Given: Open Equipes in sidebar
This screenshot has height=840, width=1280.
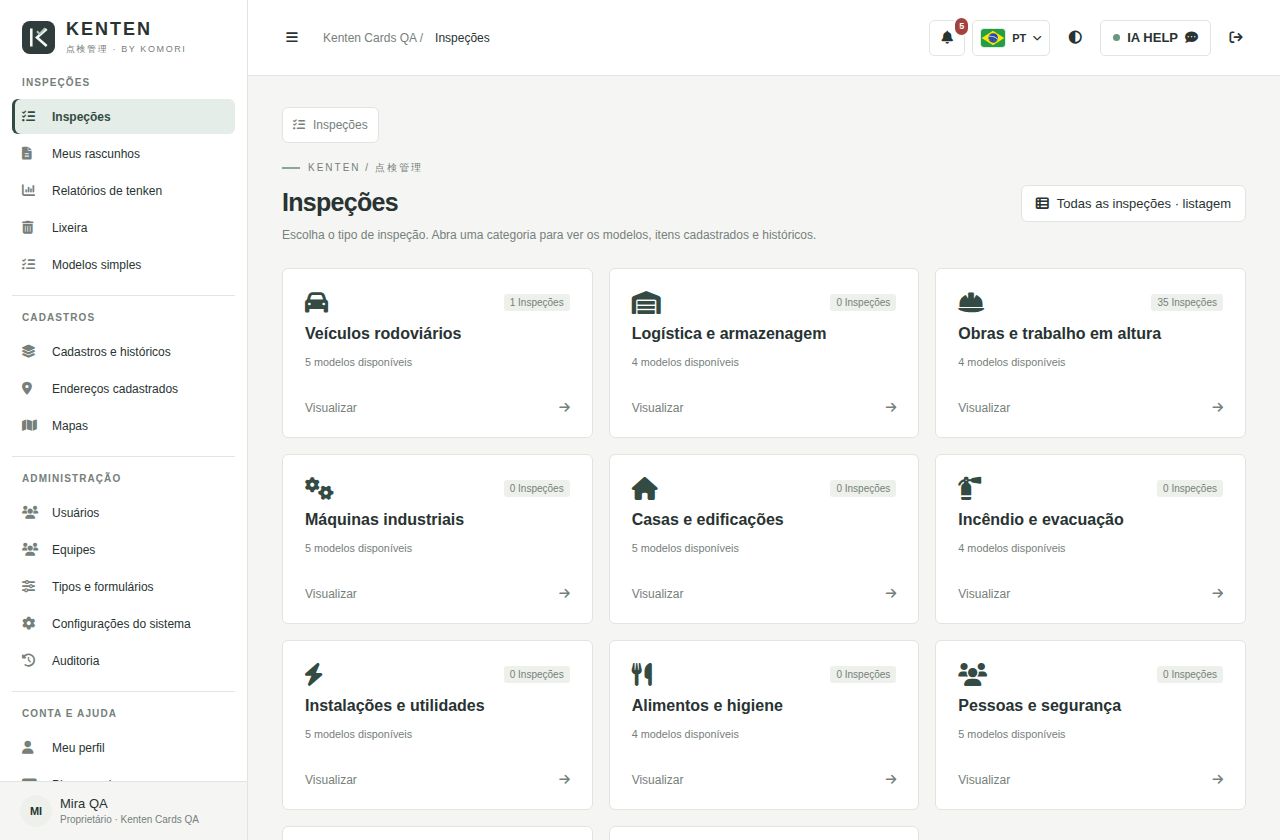Looking at the screenshot, I should (x=123, y=550).
